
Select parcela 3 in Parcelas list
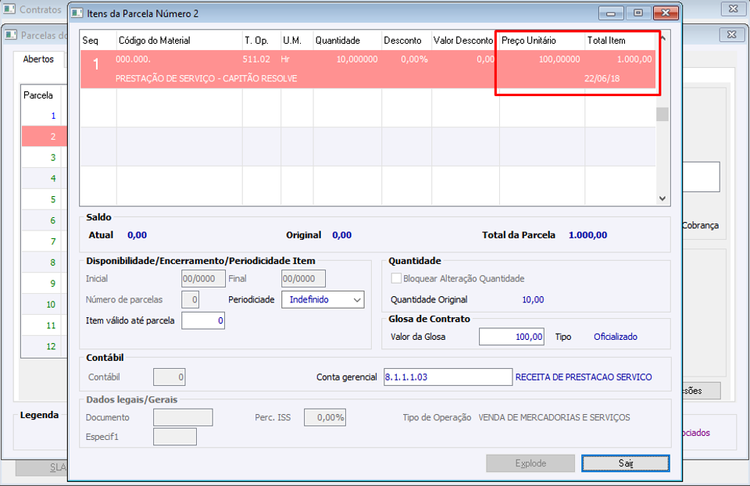pos(44,157)
